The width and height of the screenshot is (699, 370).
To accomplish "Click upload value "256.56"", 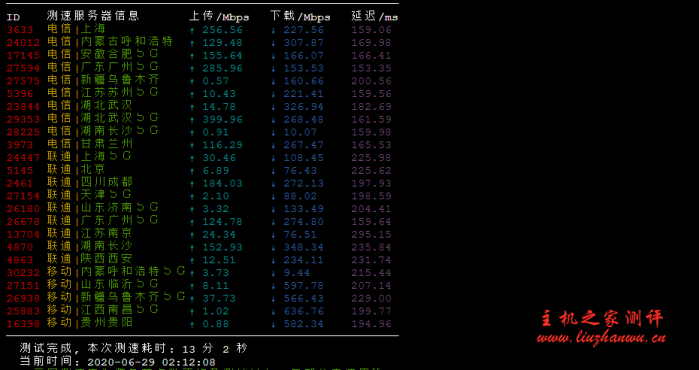I will click(x=222, y=30).
